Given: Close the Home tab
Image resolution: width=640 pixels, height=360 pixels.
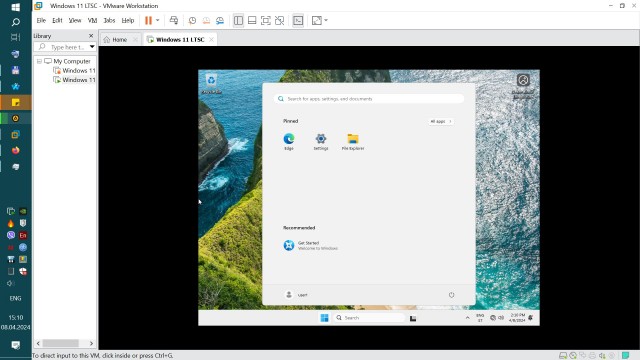Looking at the screenshot, I should click(136, 40).
